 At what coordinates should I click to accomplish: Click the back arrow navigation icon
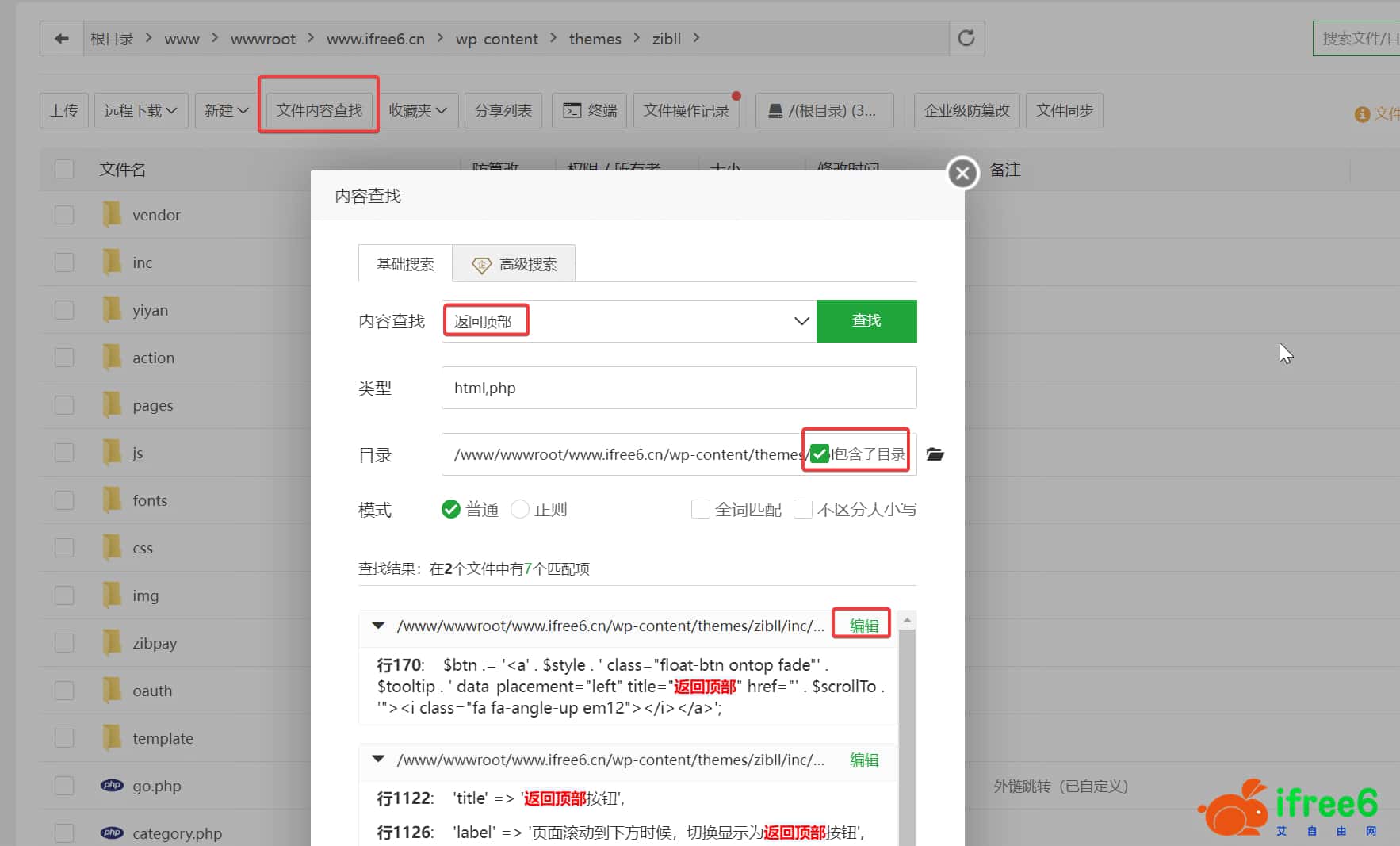[61, 37]
